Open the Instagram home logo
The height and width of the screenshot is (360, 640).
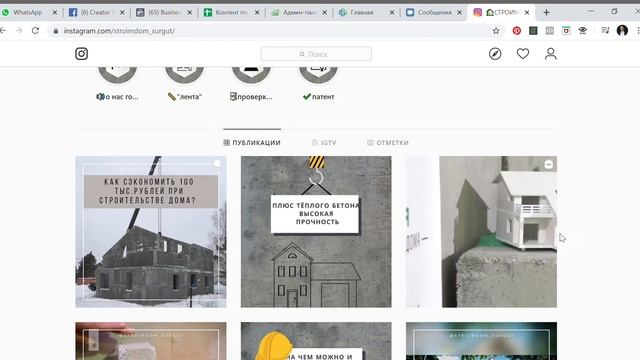(x=81, y=54)
